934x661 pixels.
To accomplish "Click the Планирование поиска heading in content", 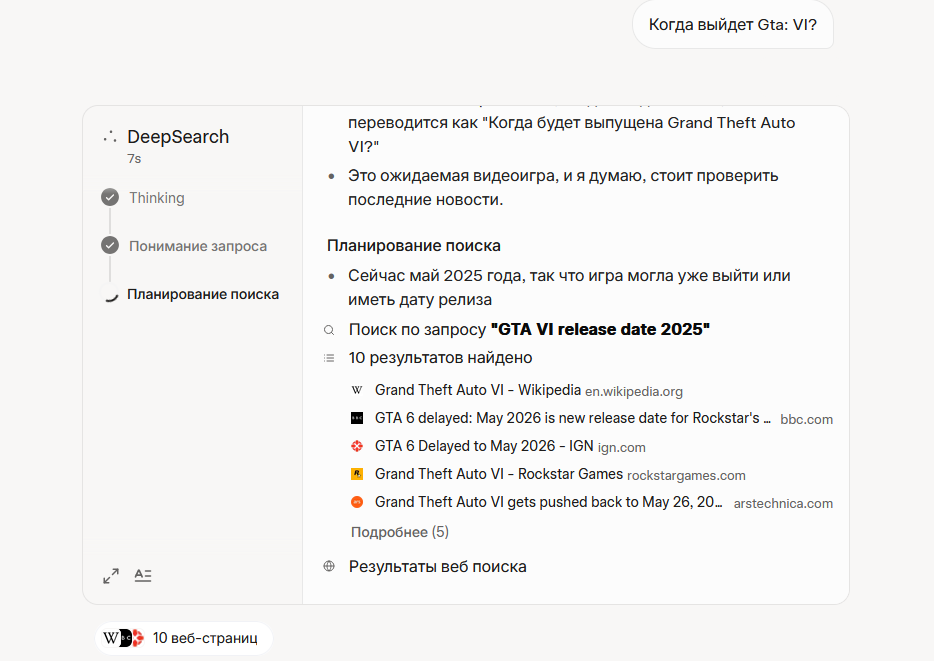I will pyautogui.click(x=413, y=245).
